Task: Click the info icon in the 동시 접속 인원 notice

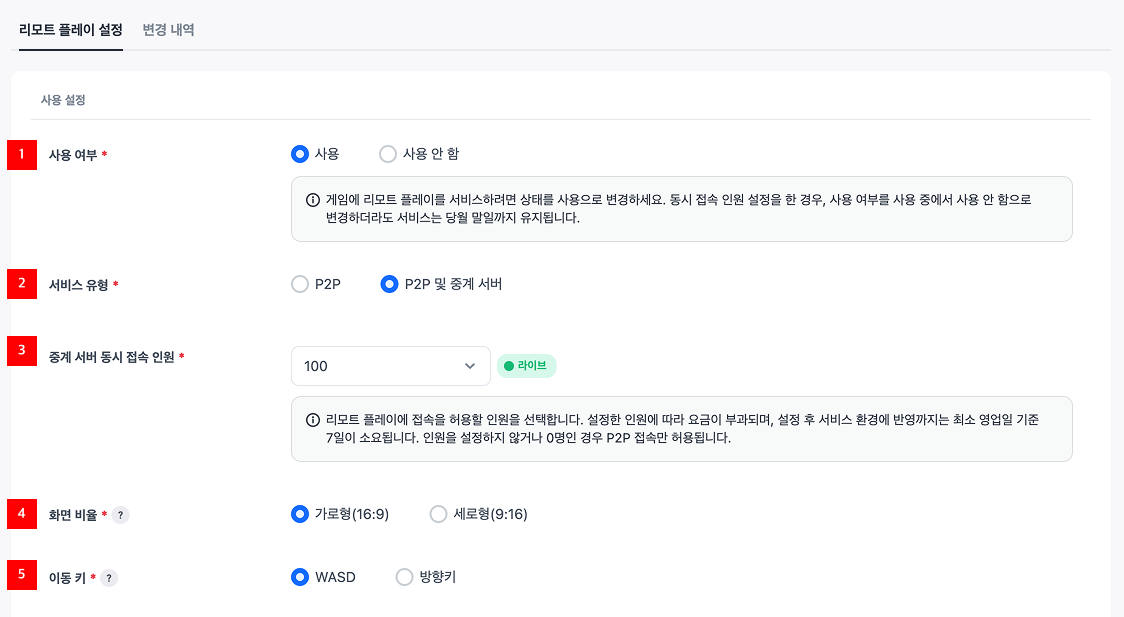Action: click(313, 420)
